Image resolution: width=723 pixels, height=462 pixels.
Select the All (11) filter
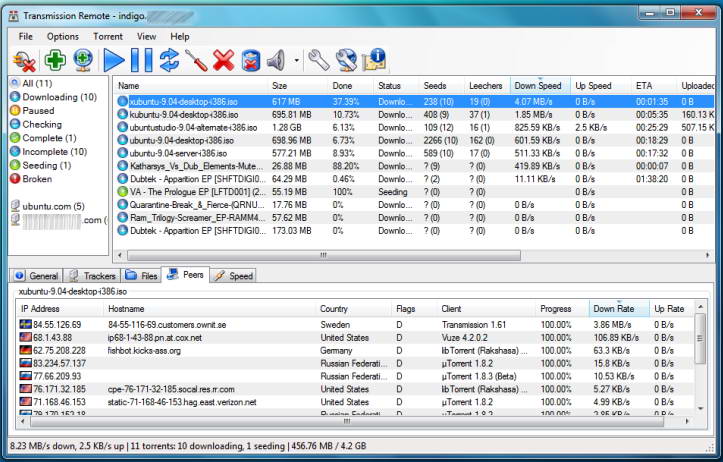click(x=31, y=83)
